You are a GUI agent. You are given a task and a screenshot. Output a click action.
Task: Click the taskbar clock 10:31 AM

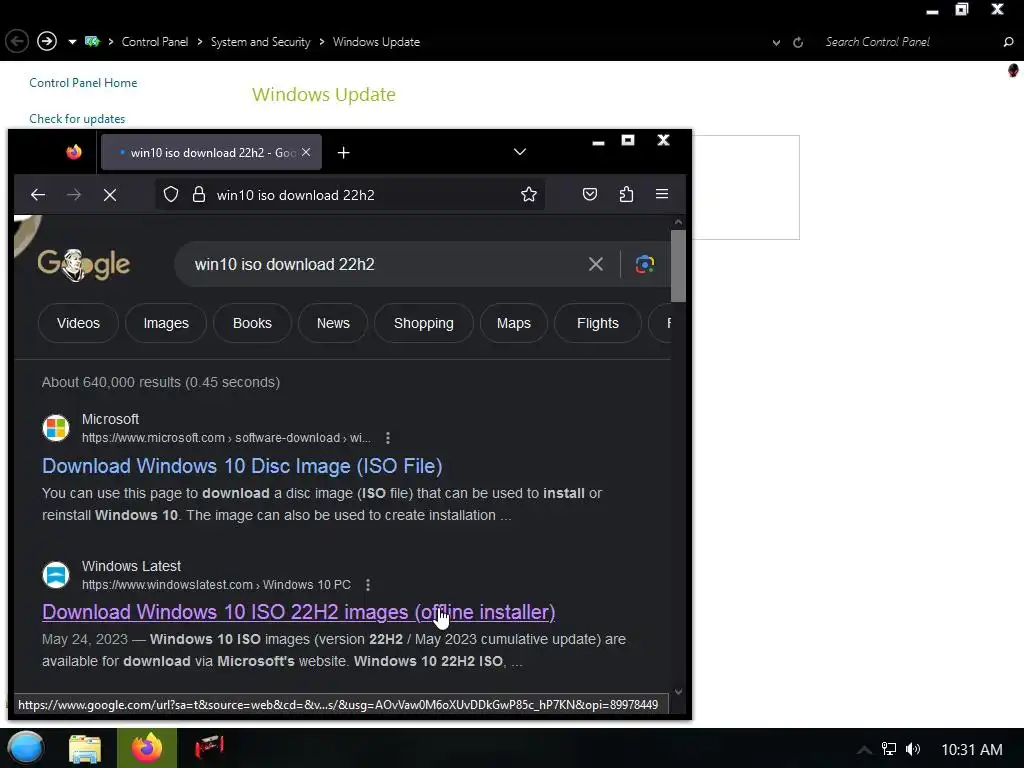tap(972, 750)
